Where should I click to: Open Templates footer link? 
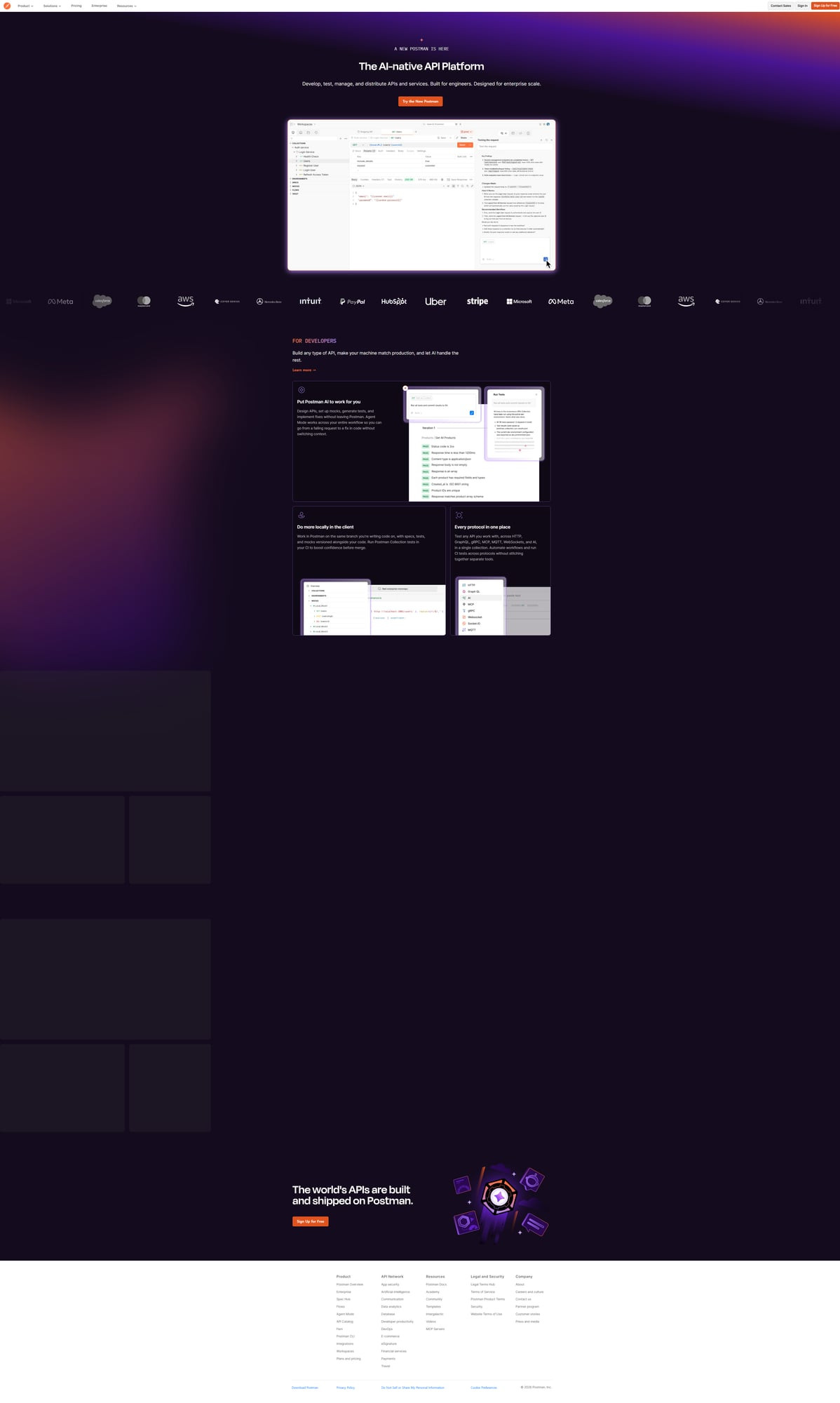pyautogui.click(x=433, y=1306)
